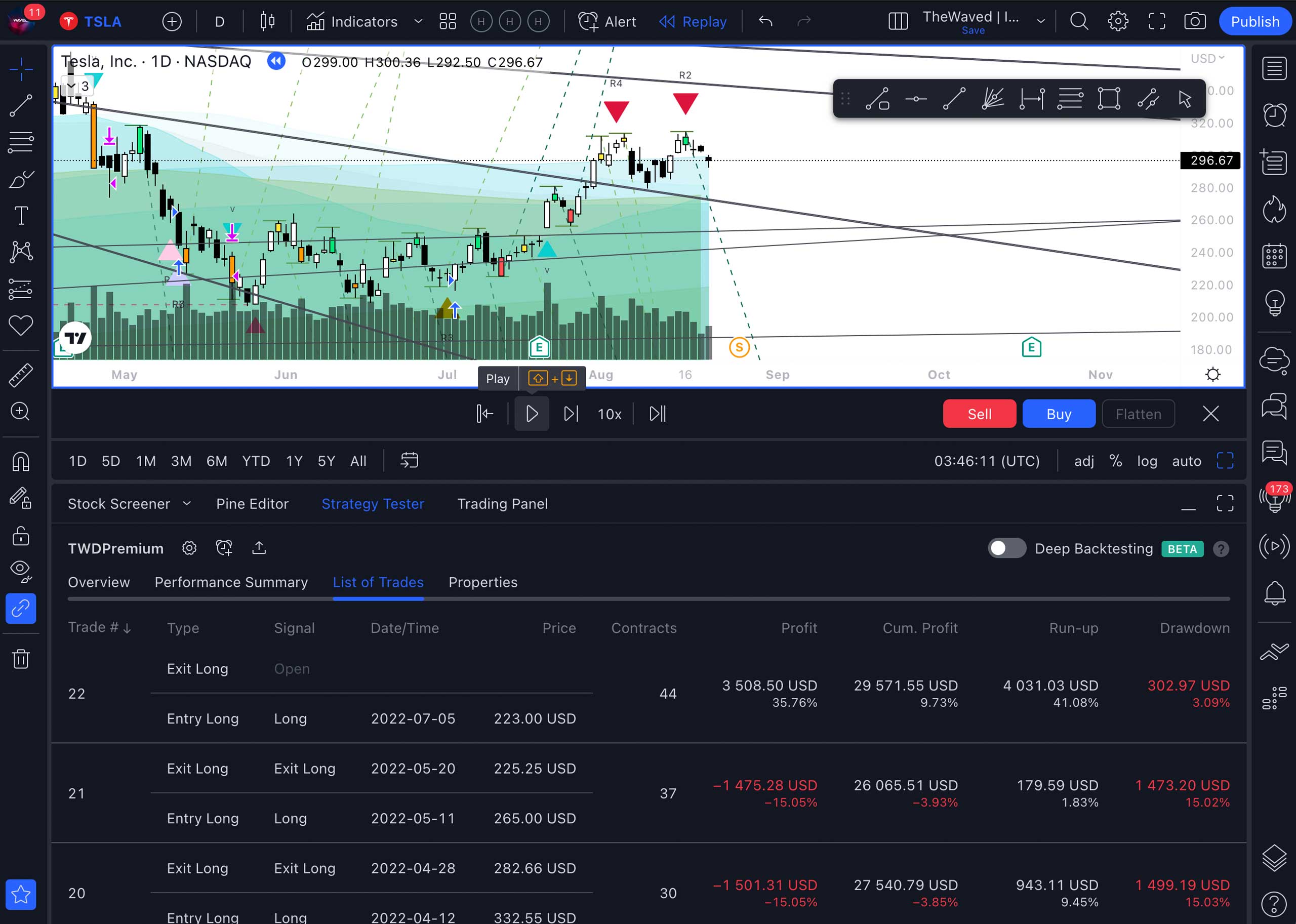The height and width of the screenshot is (924, 1296).
Task: Select the Measure ruler tool
Action: click(x=21, y=375)
